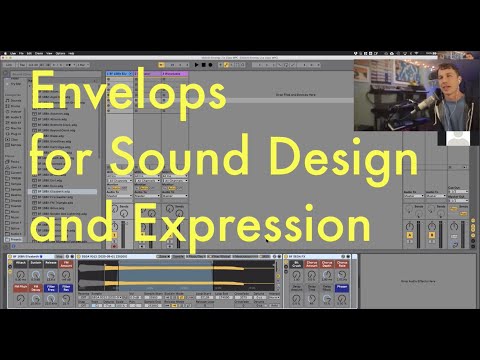This screenshot has height=360, width=480.
Task: Select Plug-ins category in browser
Action: [x=14, y=134]
